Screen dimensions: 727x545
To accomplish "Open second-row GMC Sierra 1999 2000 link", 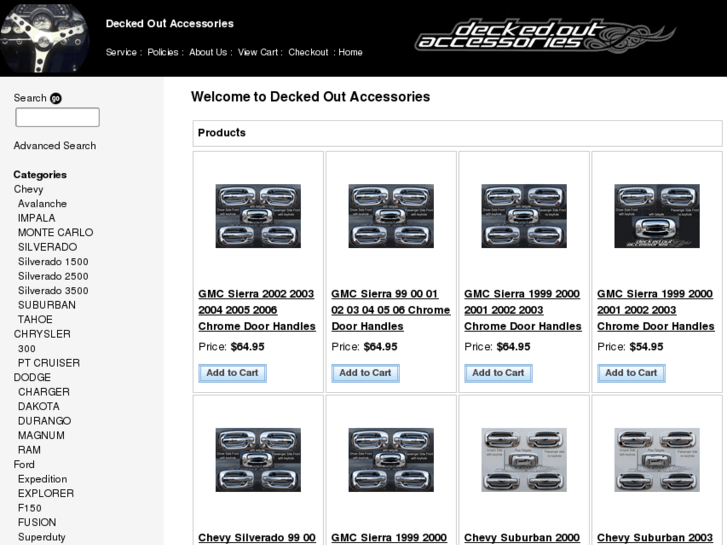I will pos(389,538).
